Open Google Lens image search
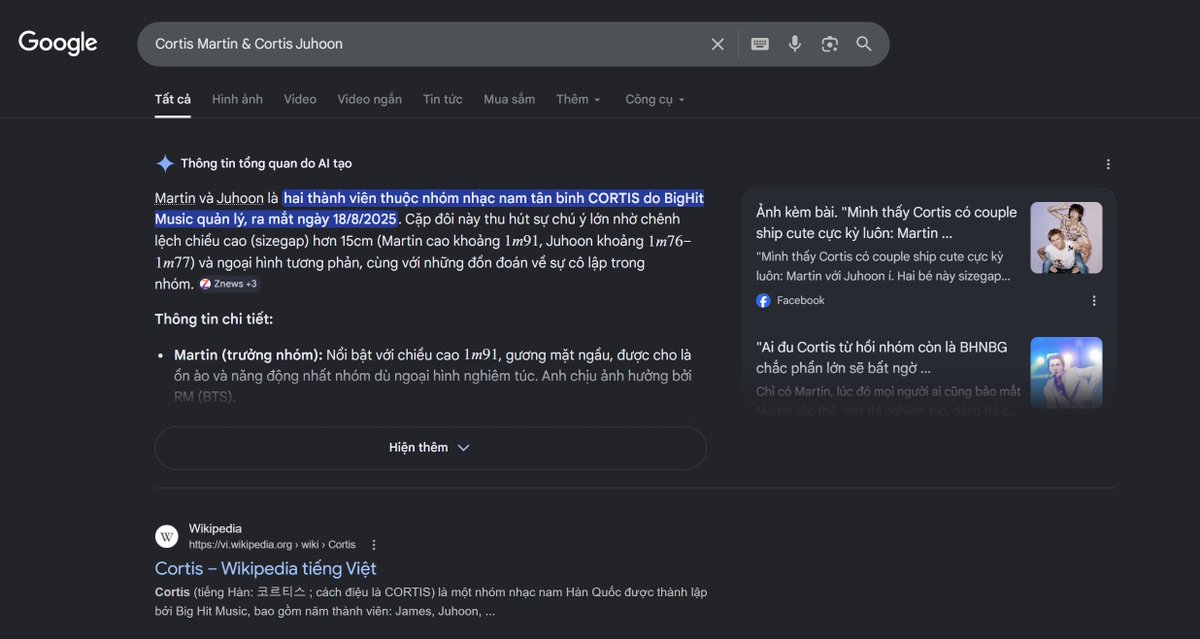This screenshot has width=1200, height=639. point(829,44)
